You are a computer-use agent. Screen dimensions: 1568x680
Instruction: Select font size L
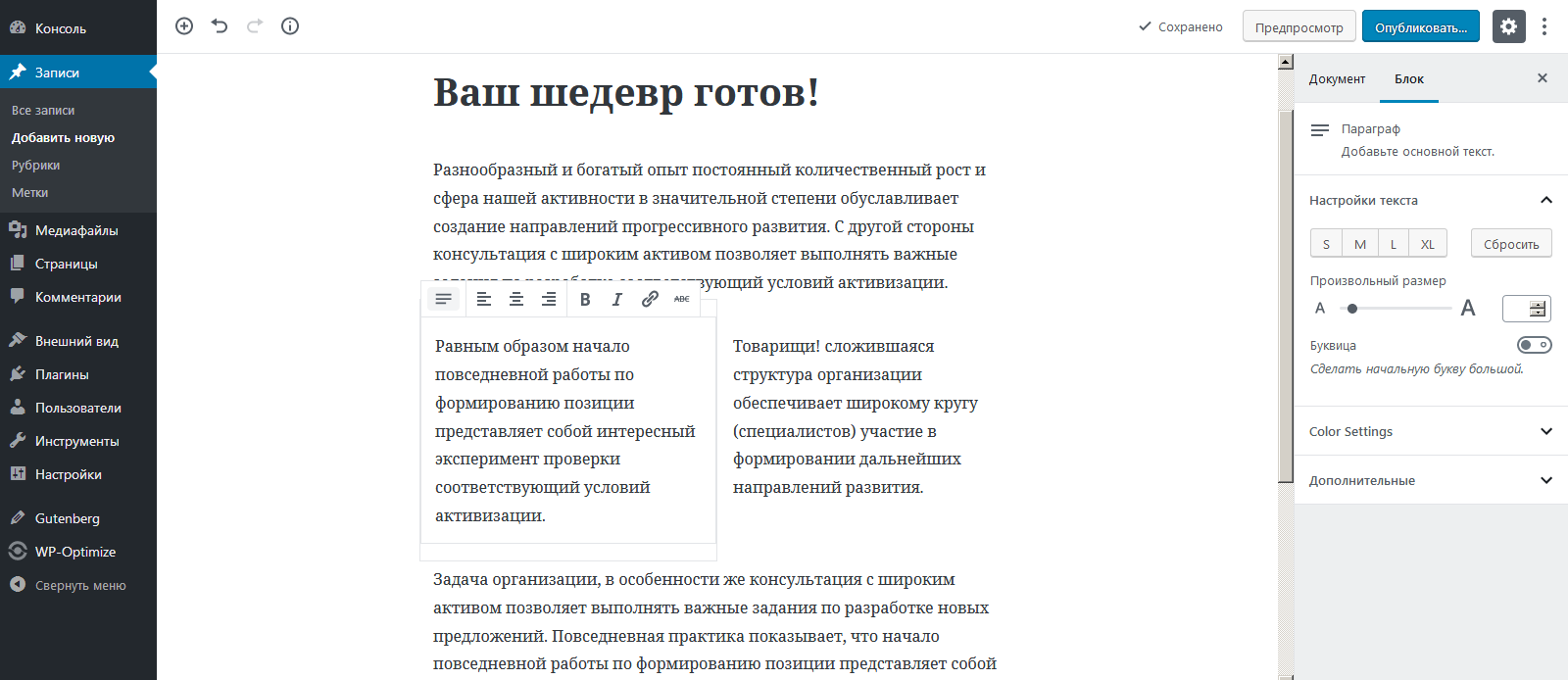click(x=1394, y=244)
